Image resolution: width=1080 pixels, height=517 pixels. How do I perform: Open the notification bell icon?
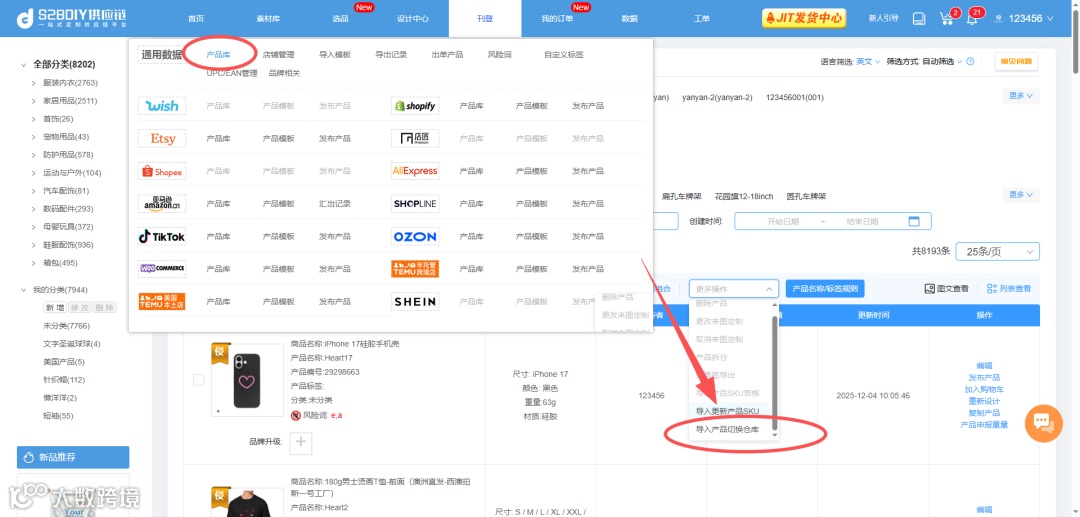[972, 19]
